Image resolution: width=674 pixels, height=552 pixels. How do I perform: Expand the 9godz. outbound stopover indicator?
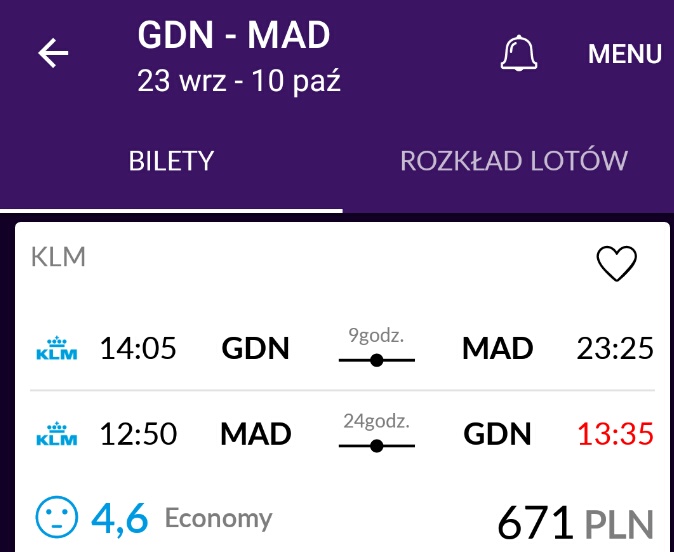coord(377,347)
